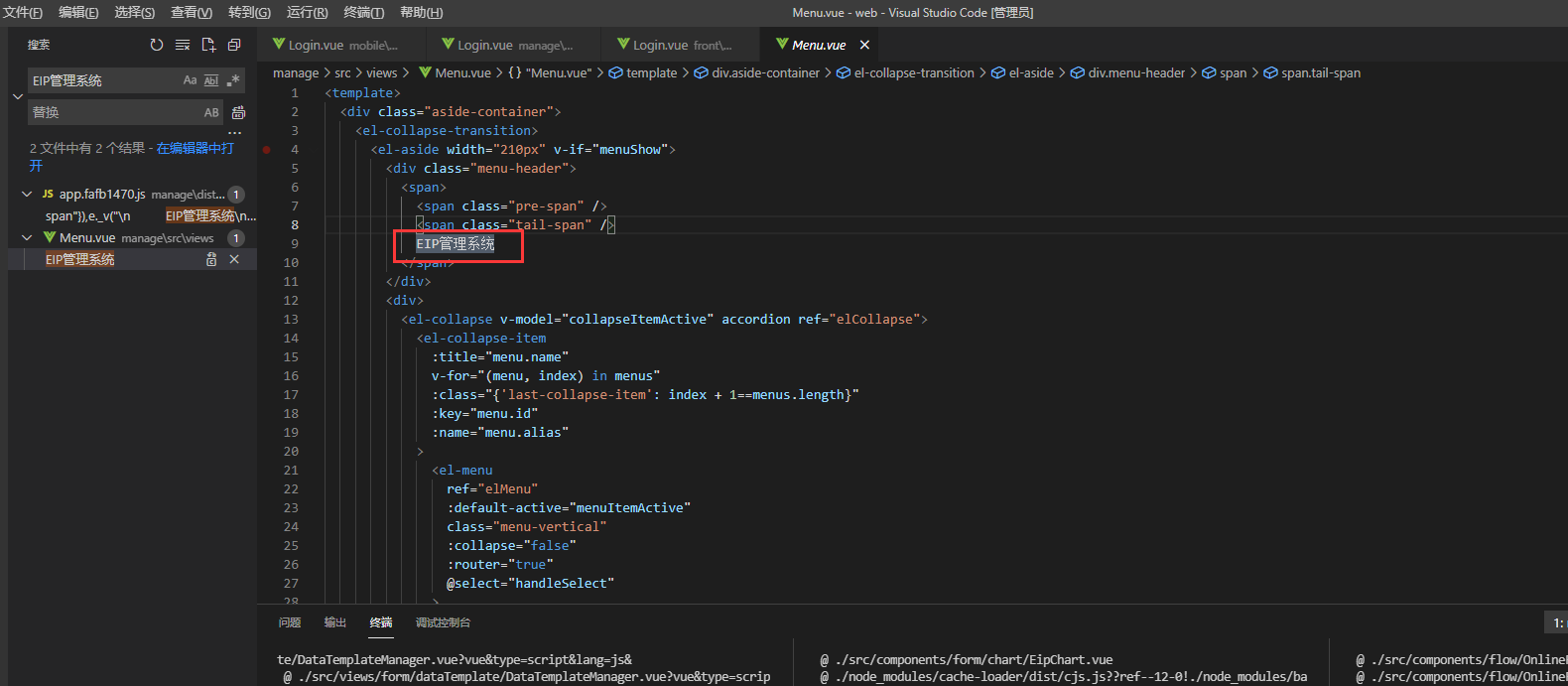Viewport: 1568px width, 686px height.
Task: Click the Replace All icon
Action: coord(238,112)
